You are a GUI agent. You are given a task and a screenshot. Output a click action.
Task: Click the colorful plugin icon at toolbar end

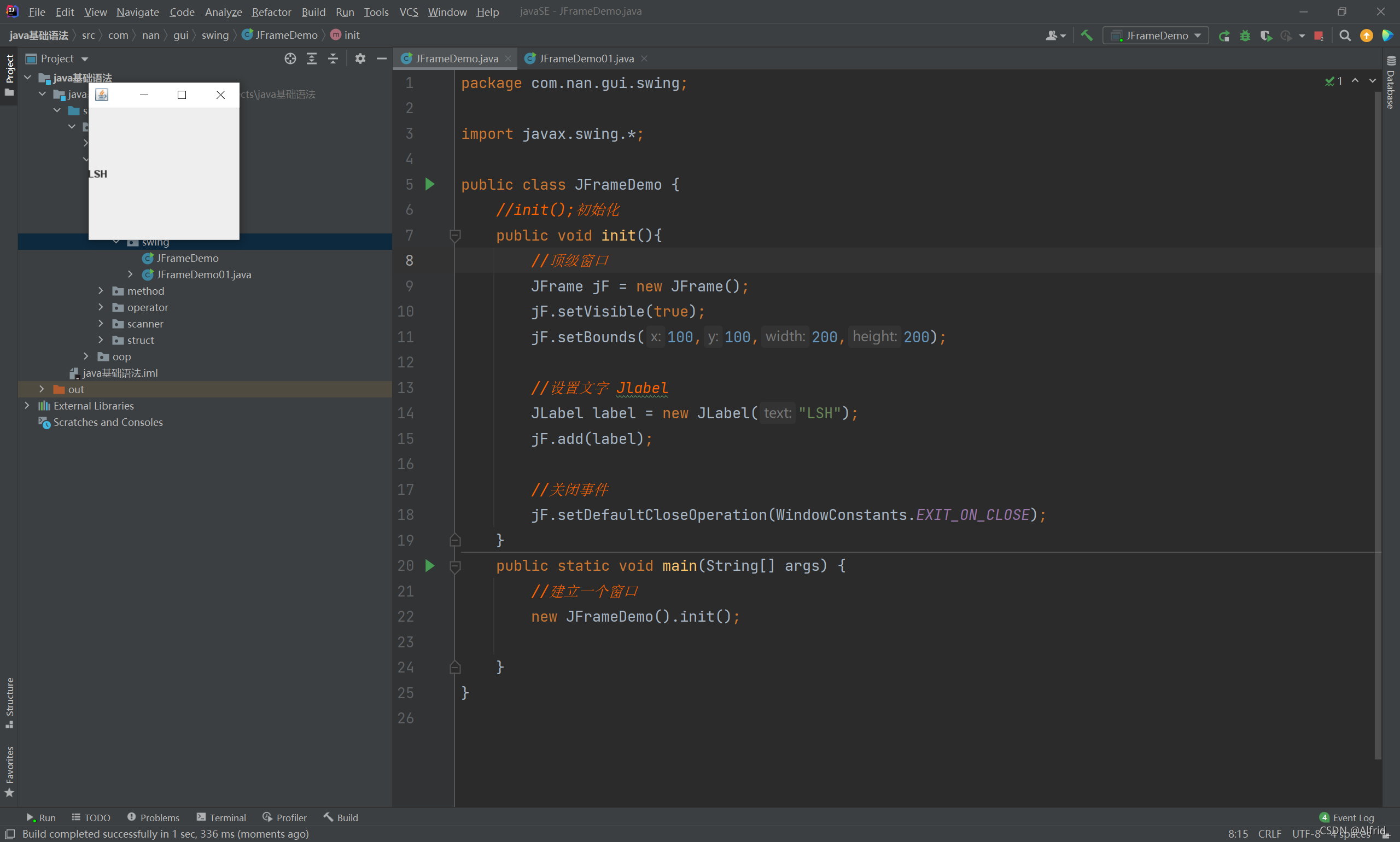coord(1387,35)
